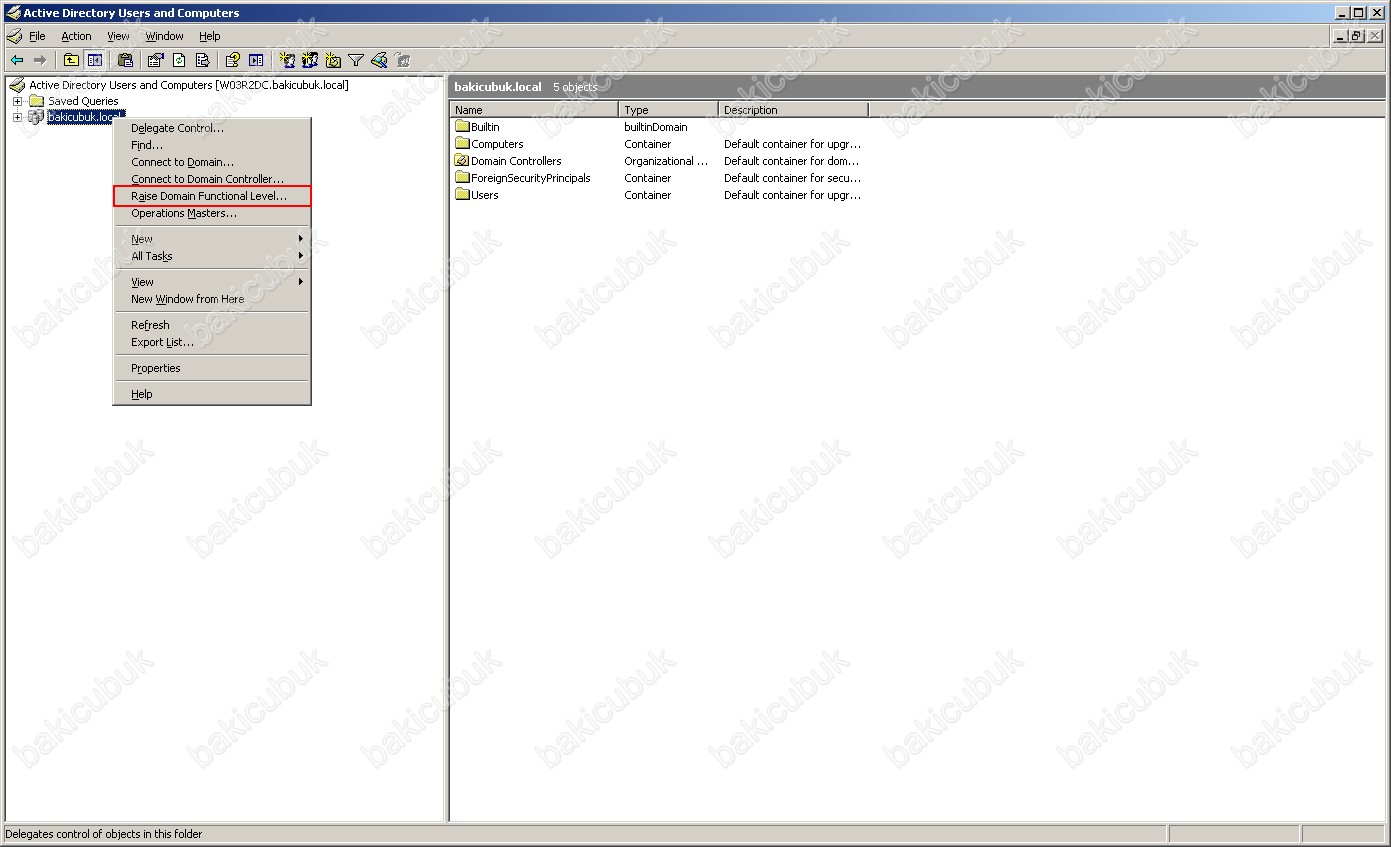Click the builtinDomain type cell
The width and height of the screenshot is (1391, 847).
click(x=656, y=127)
